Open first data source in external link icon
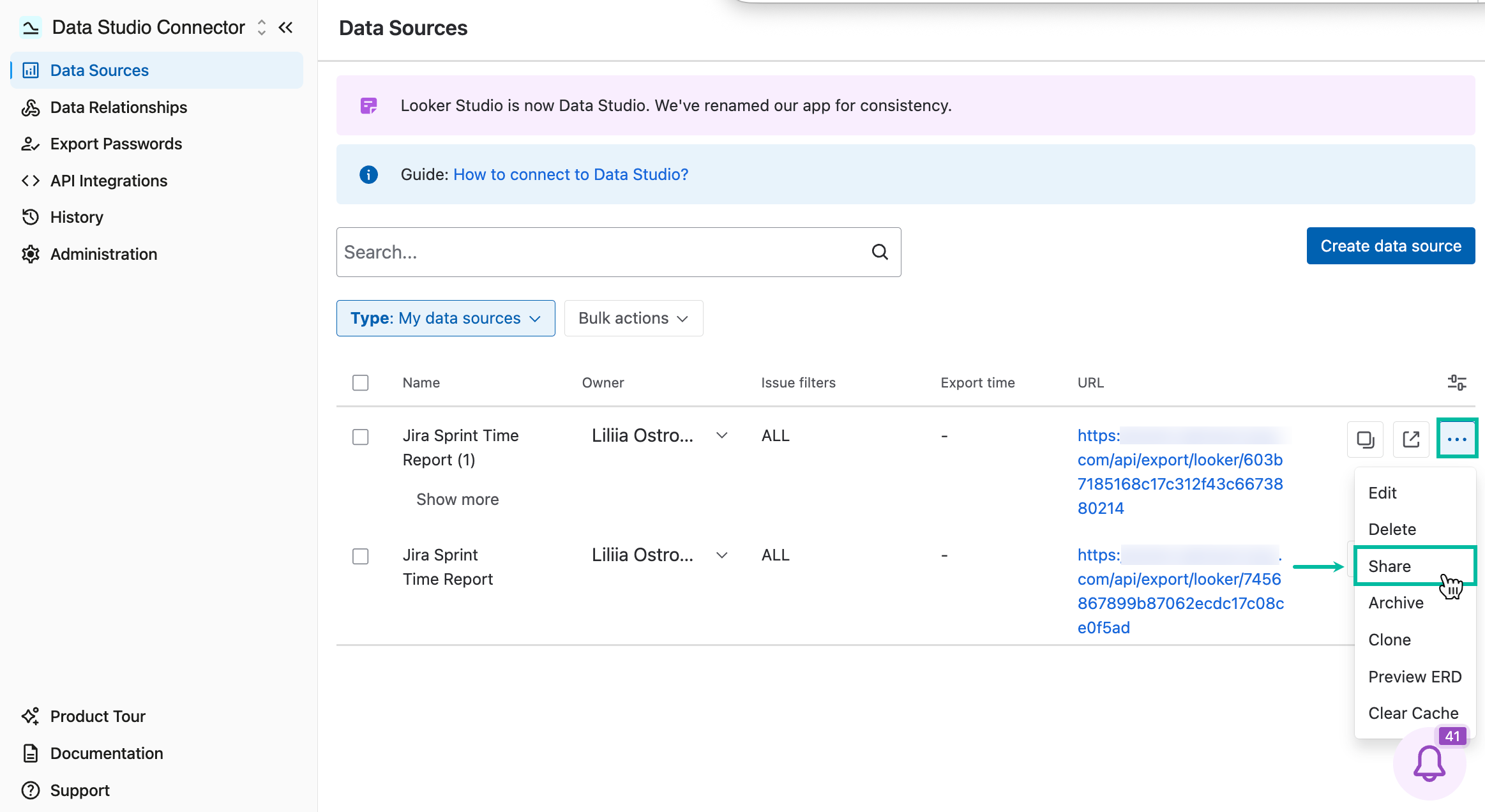The height and width of the screenshot is (812, 1485). [1411, 439]
